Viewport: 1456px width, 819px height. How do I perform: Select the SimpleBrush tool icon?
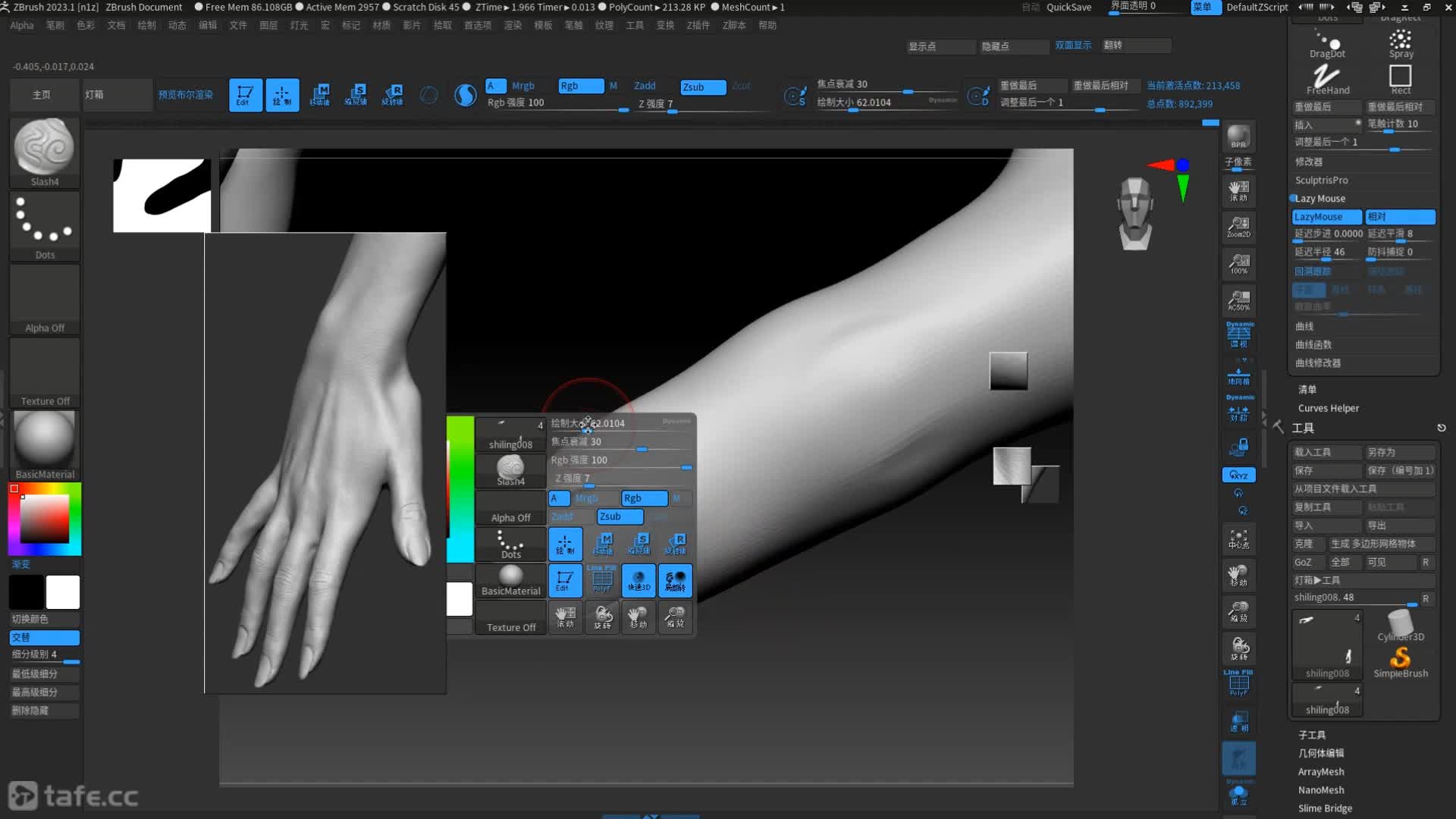[1400, 661]
